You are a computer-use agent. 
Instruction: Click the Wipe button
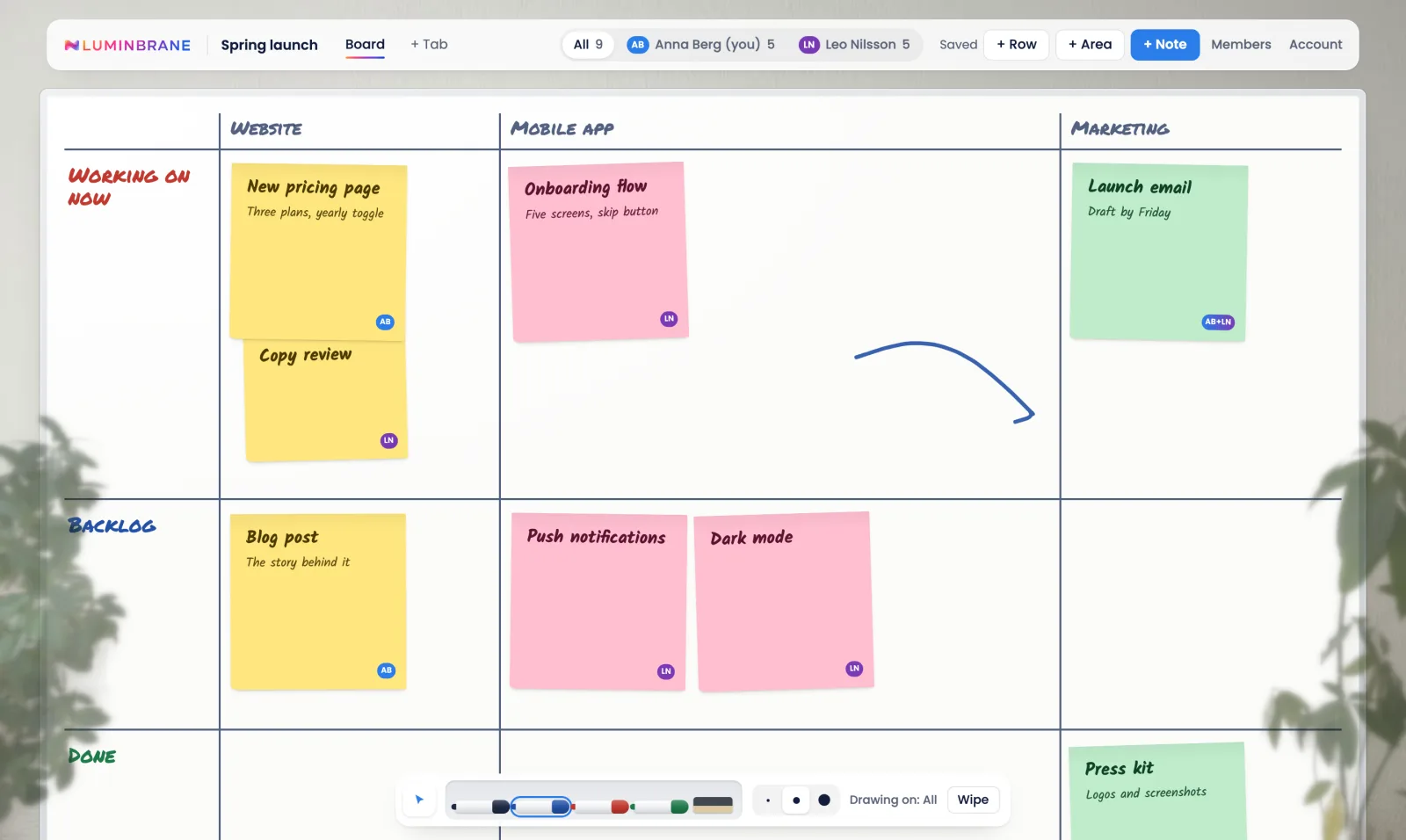tap(973, 800)
